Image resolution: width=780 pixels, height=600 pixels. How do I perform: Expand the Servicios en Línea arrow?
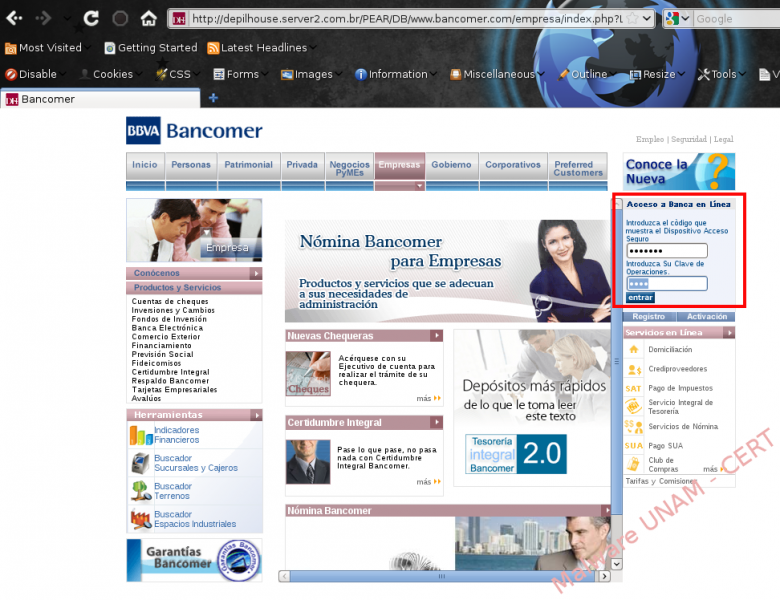coord(729,332)
